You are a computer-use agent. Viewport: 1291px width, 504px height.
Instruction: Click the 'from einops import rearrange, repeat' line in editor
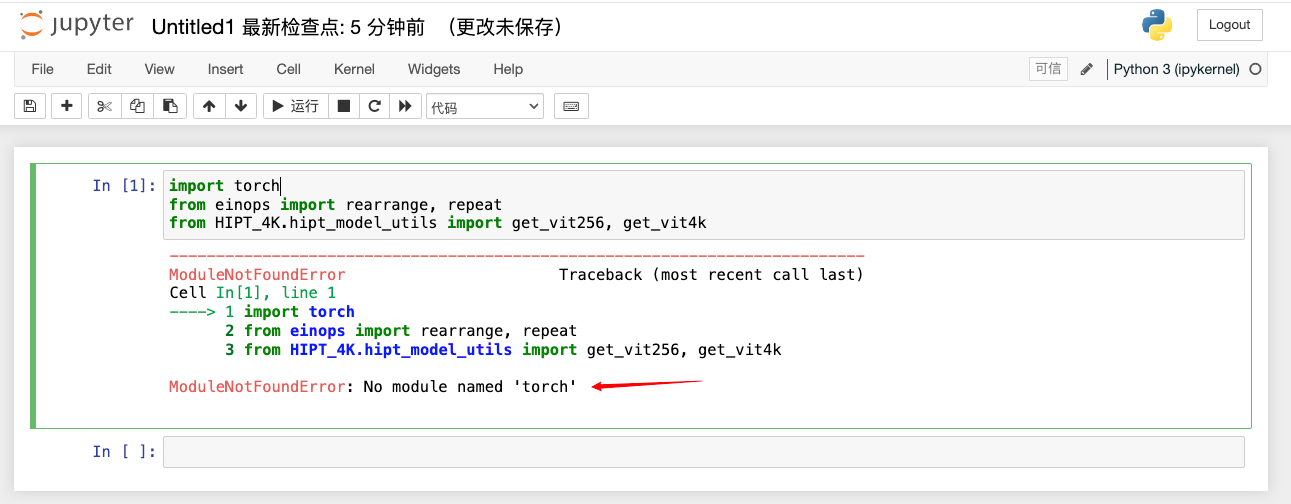(335, 204)
